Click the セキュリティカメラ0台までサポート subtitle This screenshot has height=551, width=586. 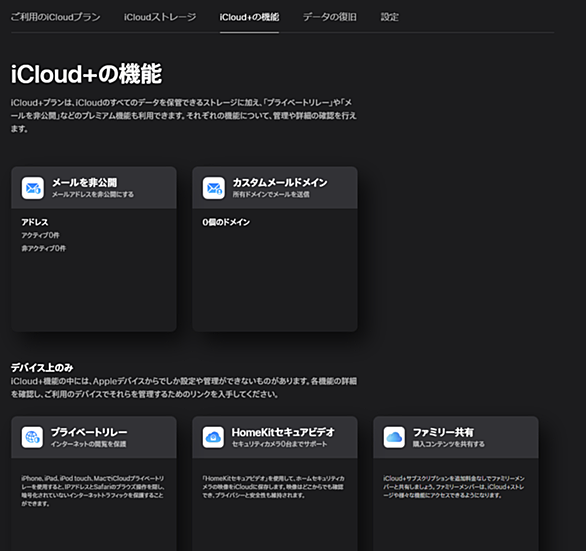tap(280, 444)
